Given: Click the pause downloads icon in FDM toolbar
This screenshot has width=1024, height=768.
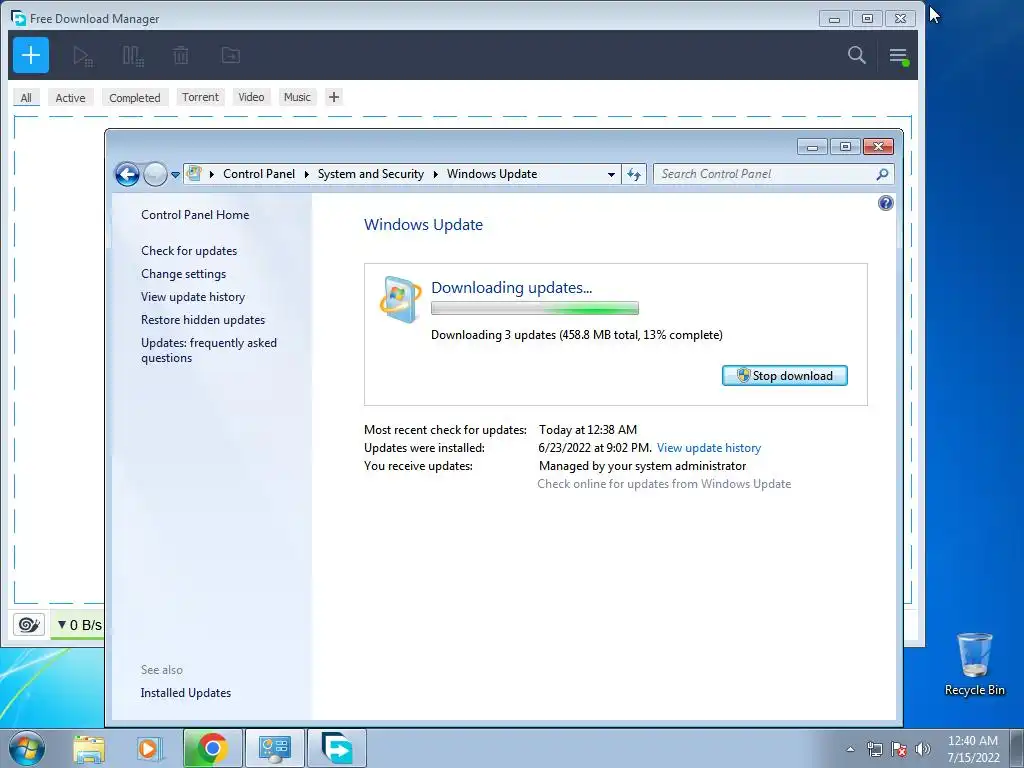Looking at the screenshot, I should click(133, 56).
